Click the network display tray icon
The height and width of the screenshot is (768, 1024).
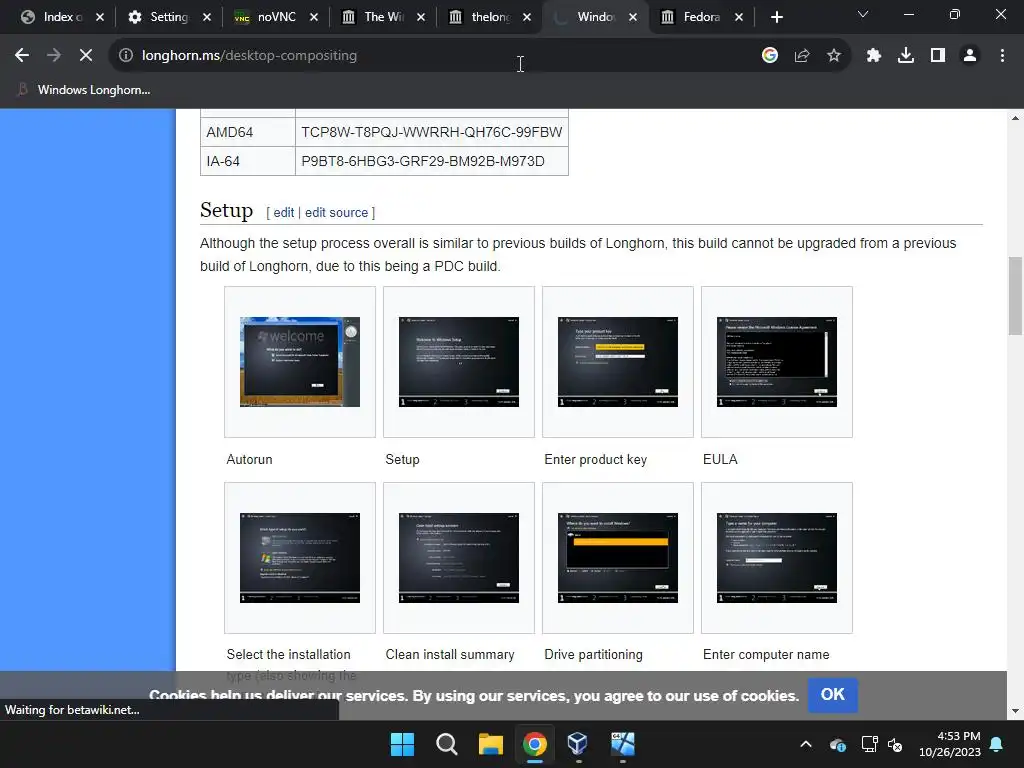click(869, 744)
